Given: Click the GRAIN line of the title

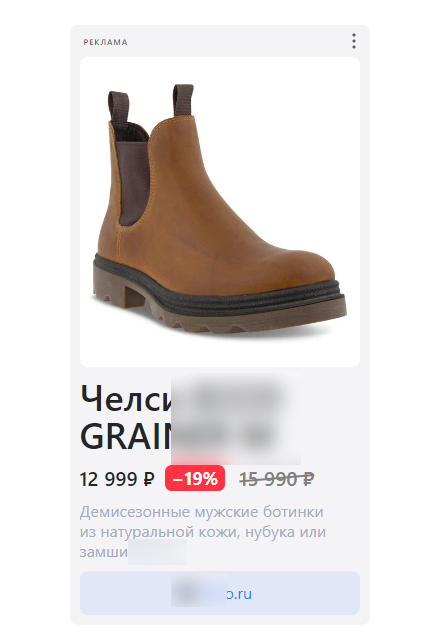Looking at the screenshot, I should (x=126, y=436).
